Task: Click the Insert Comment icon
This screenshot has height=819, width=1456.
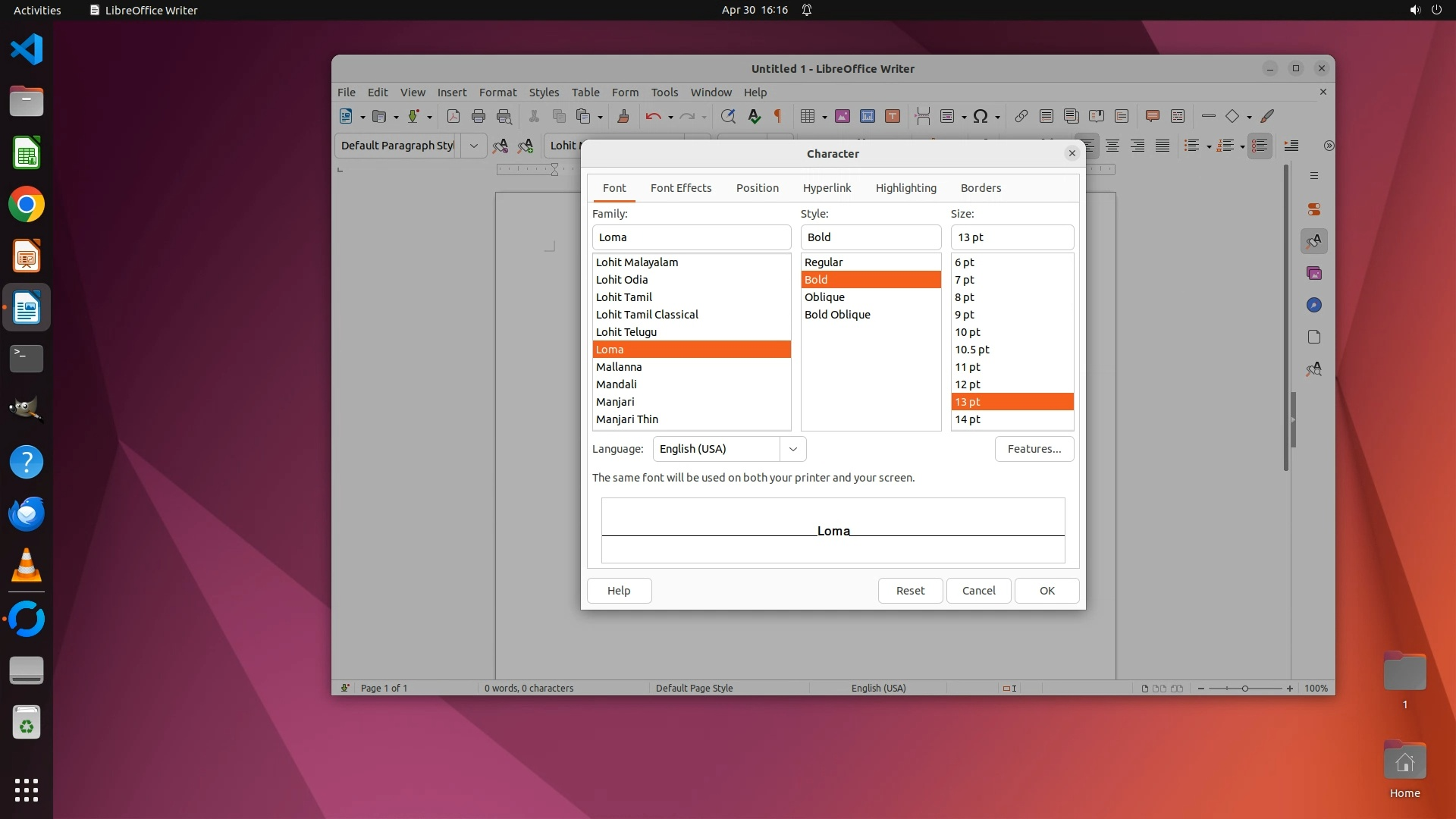Action: tap(1152, 116)
